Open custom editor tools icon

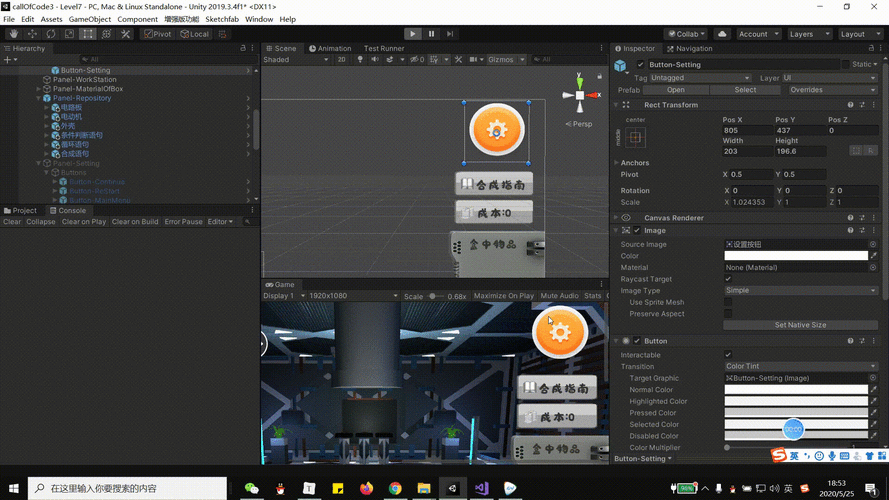[125, 34]
